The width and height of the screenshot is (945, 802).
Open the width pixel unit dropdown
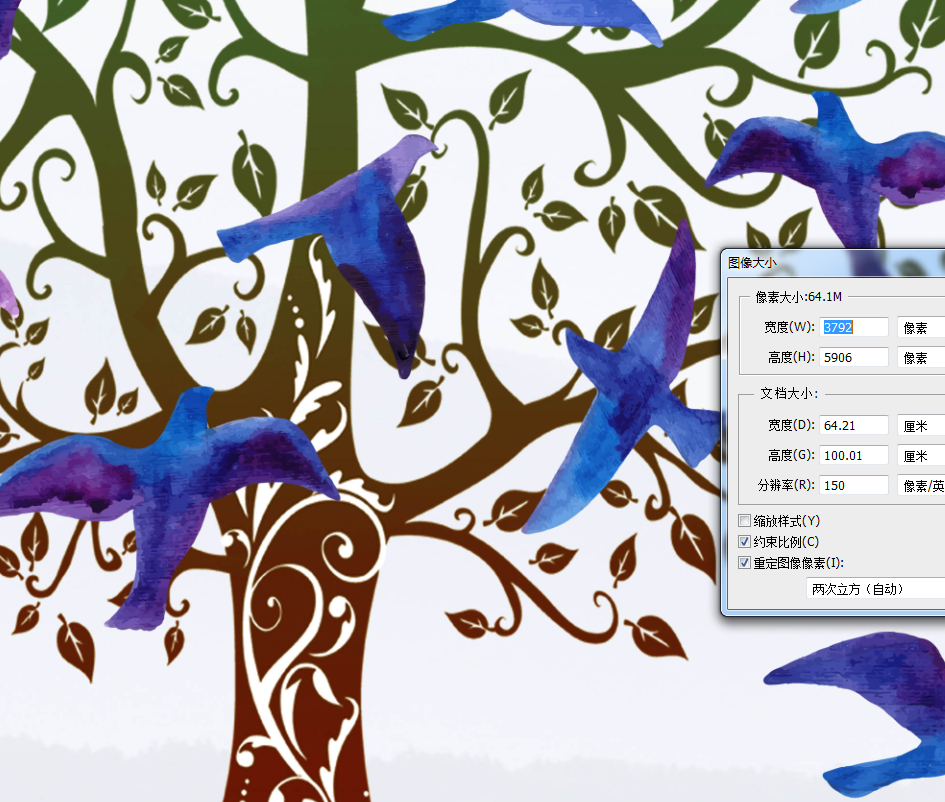(x=921, y=327)
